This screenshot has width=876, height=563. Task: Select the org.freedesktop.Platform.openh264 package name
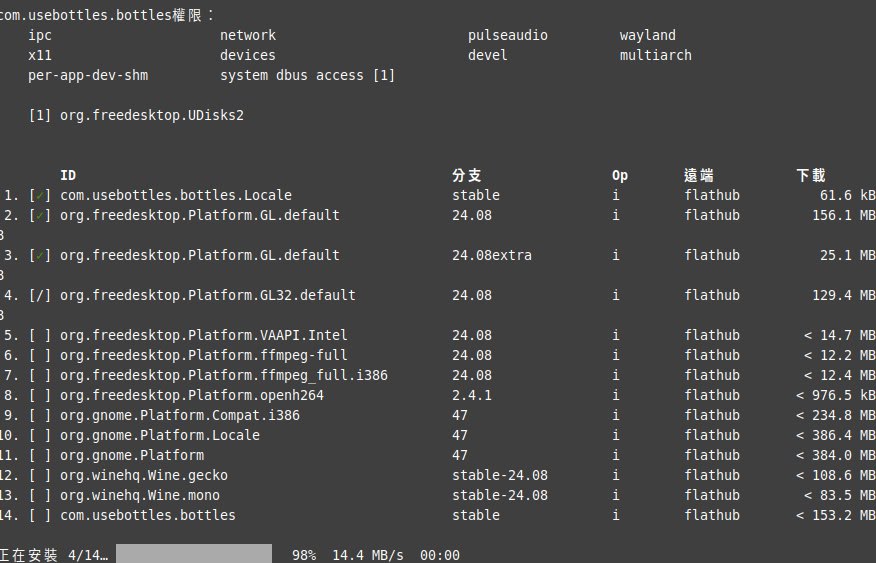point(192,395)
